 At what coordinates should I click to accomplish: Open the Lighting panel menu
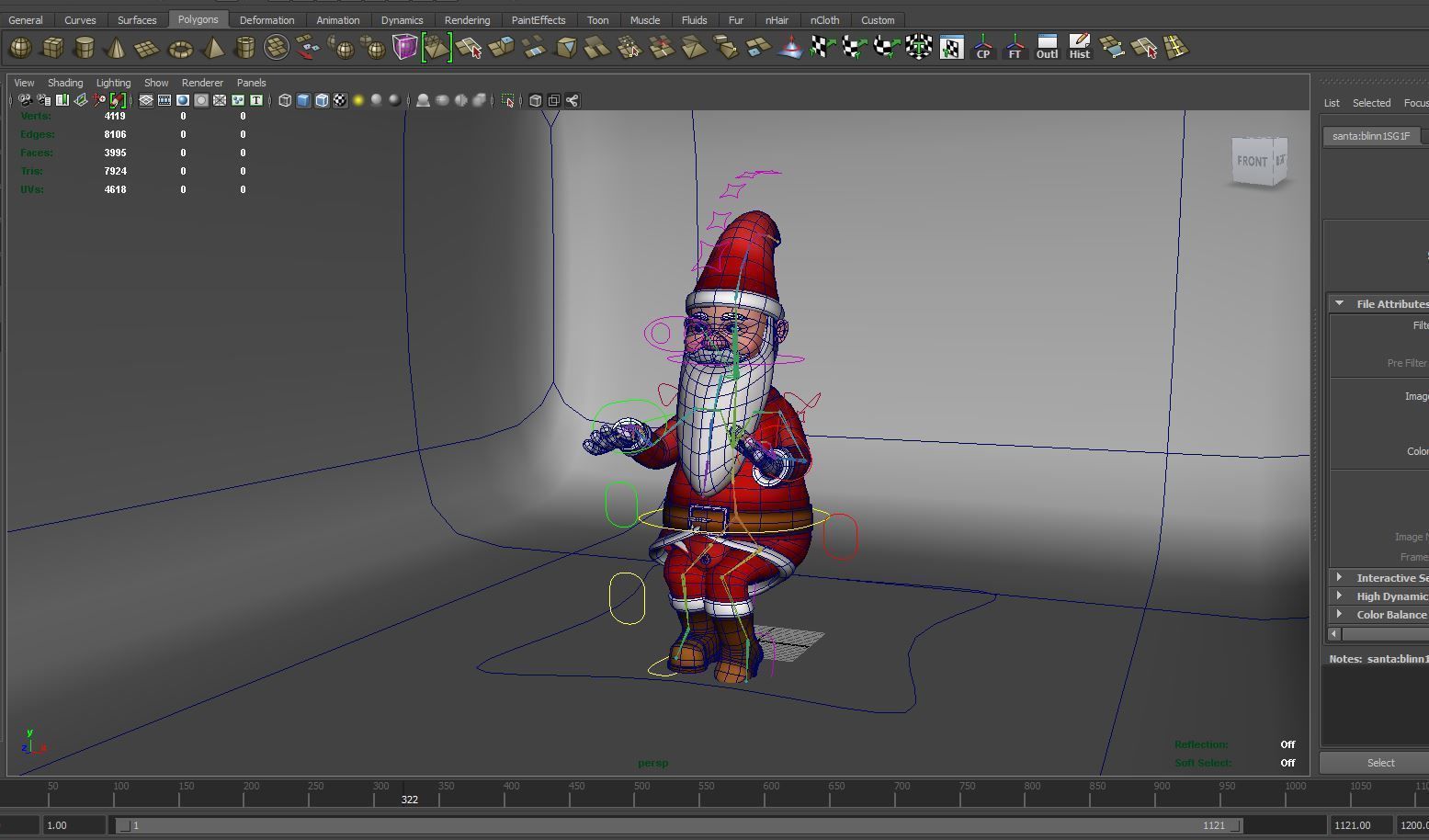click(x=113, y=83)
